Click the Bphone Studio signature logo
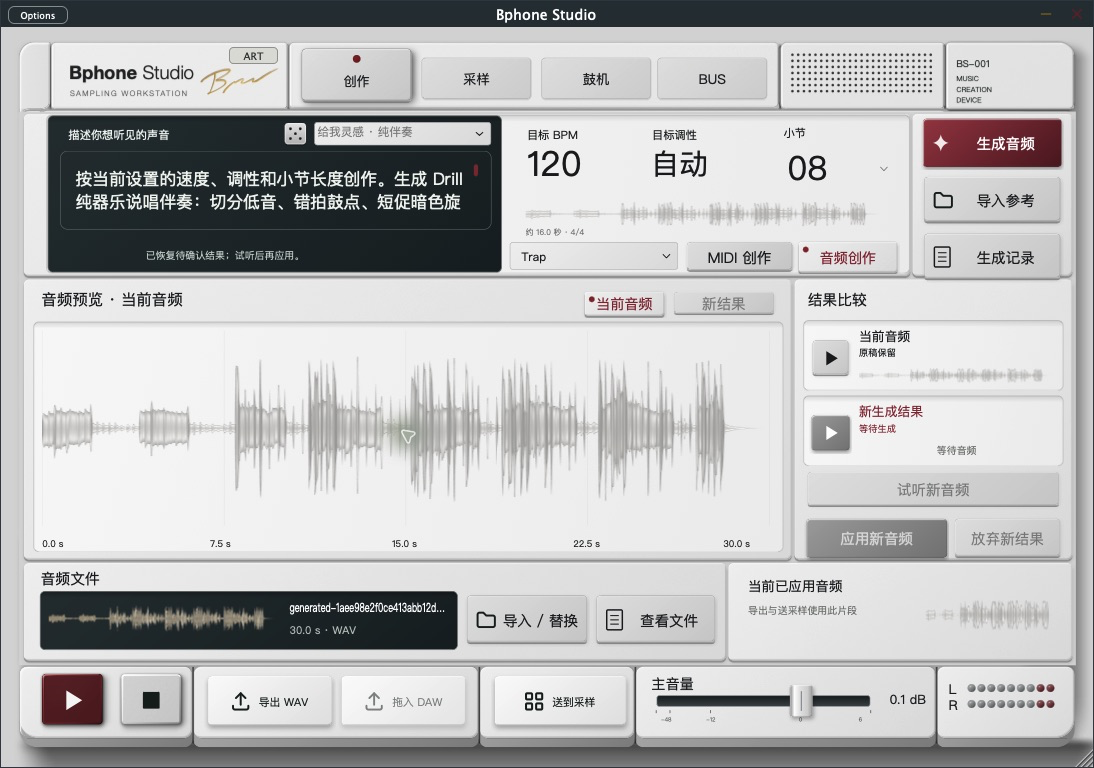Image resolution: width=1094 pixels, height=768 pixels. [x=239, y=82]
